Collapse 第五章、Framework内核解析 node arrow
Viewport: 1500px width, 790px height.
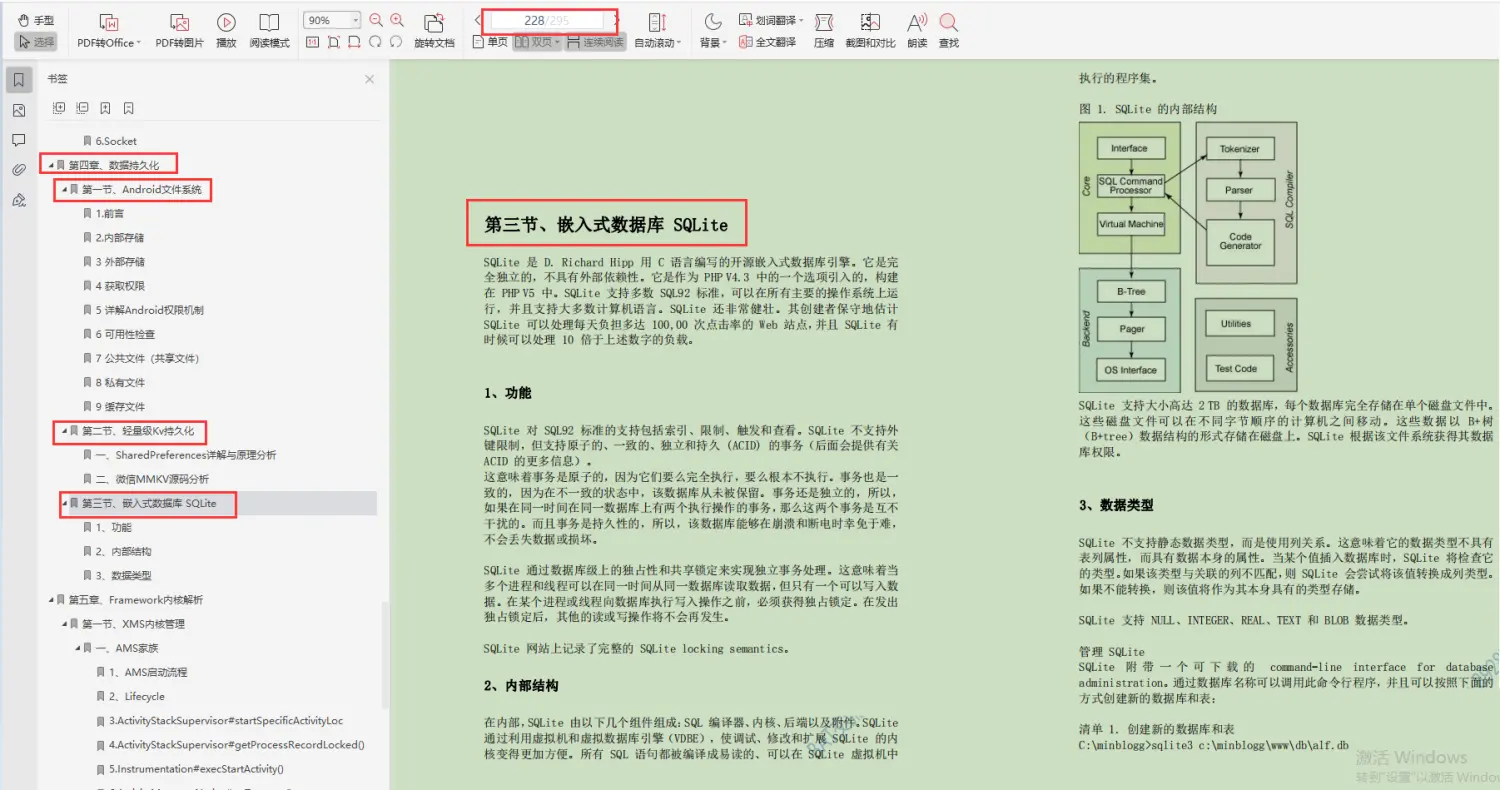[x=51, y=600]
